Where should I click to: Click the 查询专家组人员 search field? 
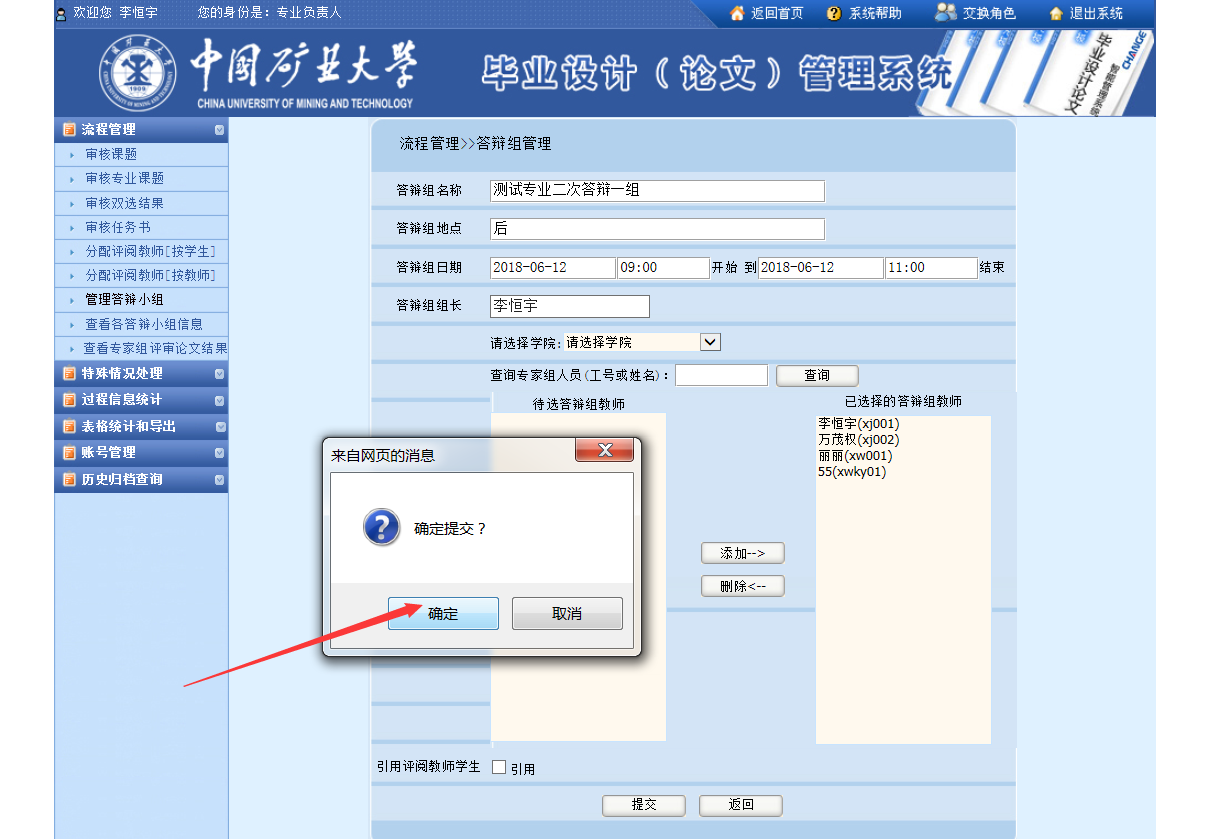(x=722, y=375)
